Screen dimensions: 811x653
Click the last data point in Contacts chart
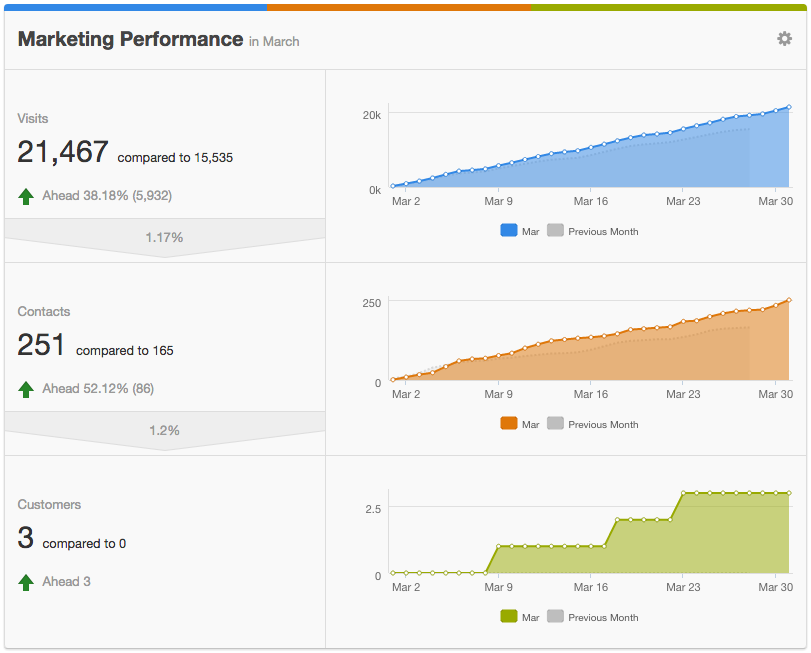[x=789, y=300]
